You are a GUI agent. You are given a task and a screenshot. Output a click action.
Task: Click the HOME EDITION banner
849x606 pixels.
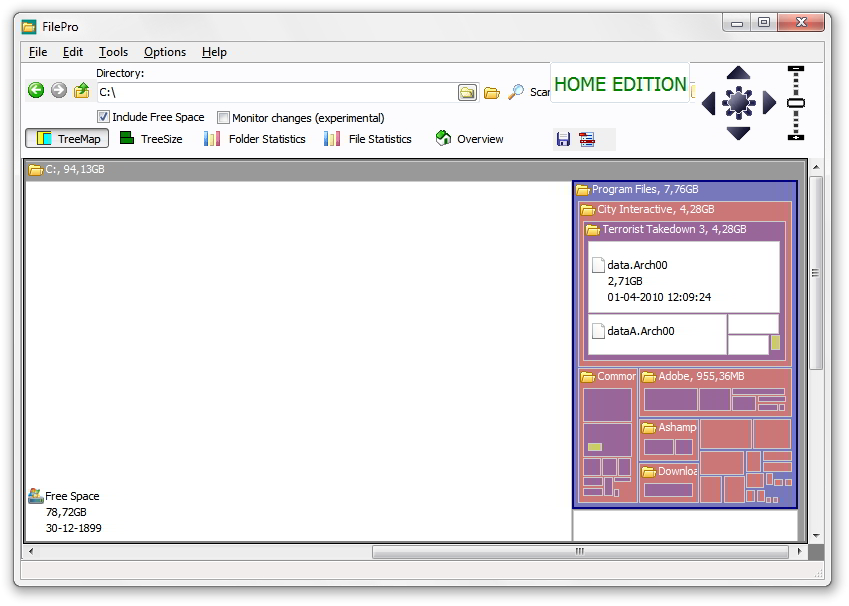(620, 84)
